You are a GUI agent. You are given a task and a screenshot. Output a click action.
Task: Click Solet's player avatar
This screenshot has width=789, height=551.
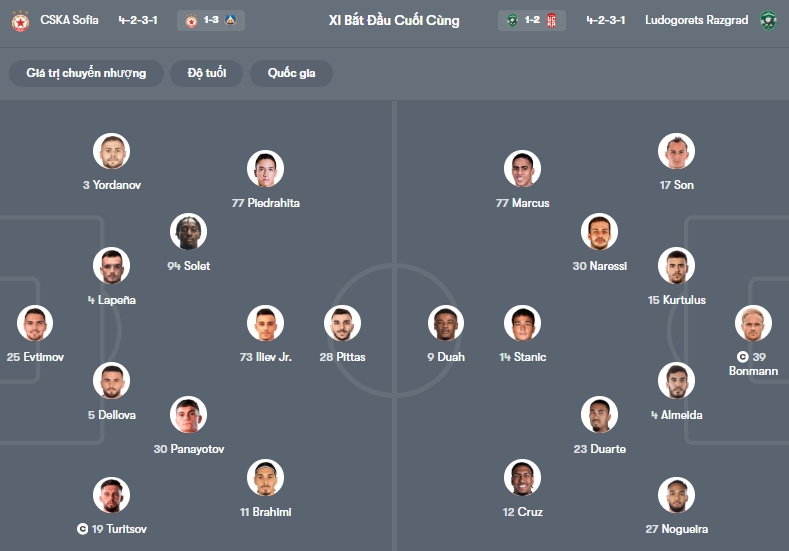point(188,232)
